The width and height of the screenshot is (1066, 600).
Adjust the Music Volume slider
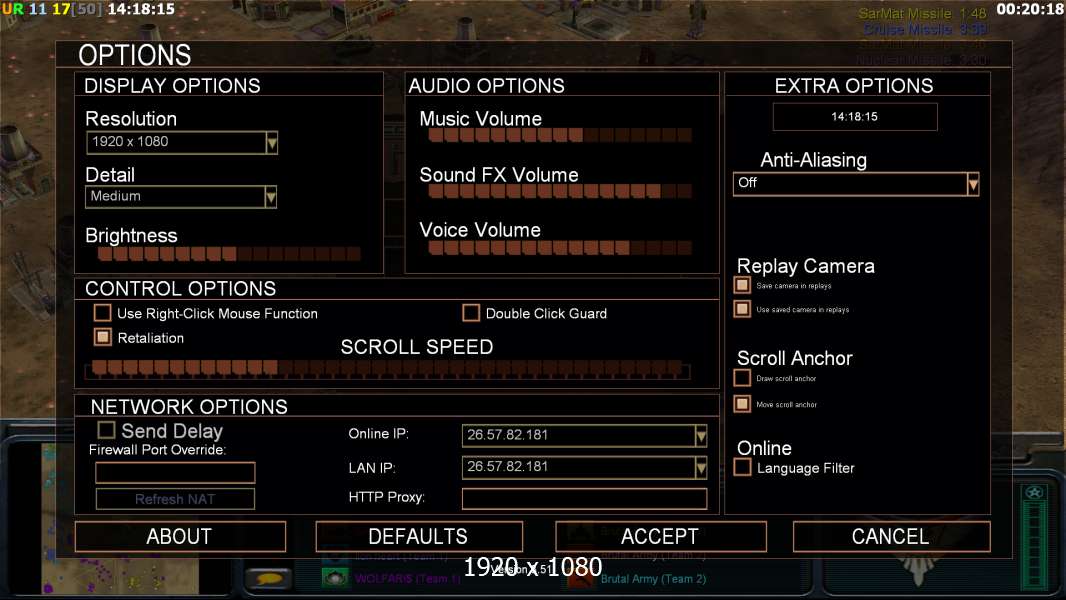[x=560, y=135]
